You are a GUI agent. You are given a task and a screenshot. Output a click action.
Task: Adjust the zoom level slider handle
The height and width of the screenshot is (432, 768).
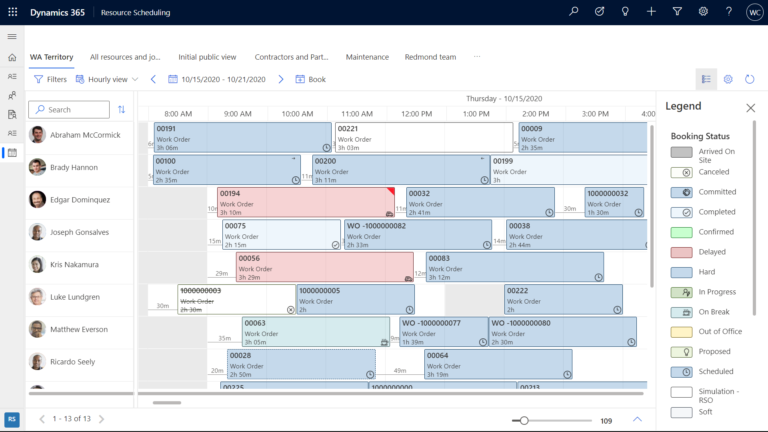523,420
